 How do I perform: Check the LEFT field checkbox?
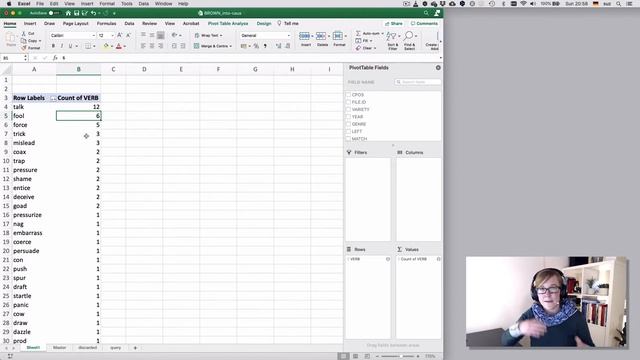pyautogui.click(x=348, y=131)
